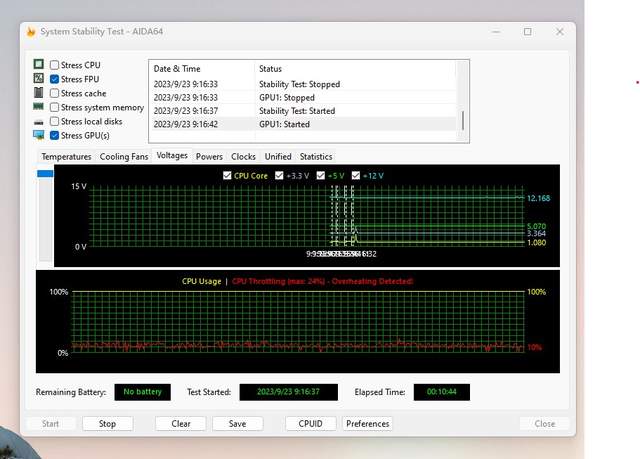This screenshot has width=640, height=459.
Task: Uncheck the Stress FPU checkbox
Action: (x=54, y=79)
